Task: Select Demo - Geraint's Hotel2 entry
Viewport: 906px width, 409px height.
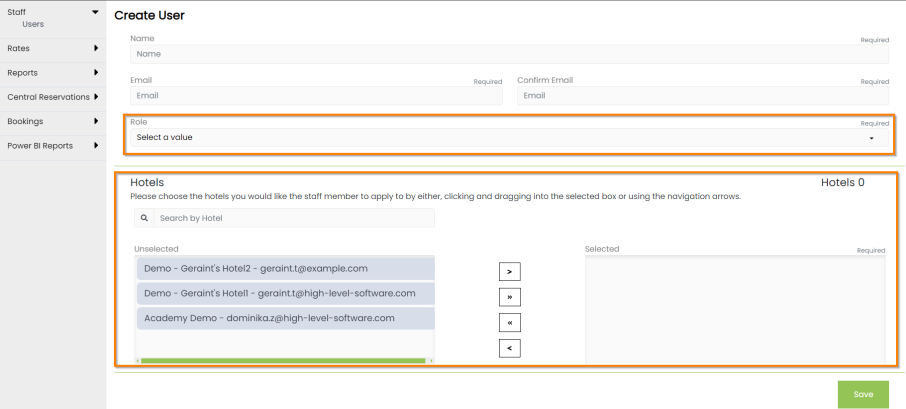Action: (284, 268)
